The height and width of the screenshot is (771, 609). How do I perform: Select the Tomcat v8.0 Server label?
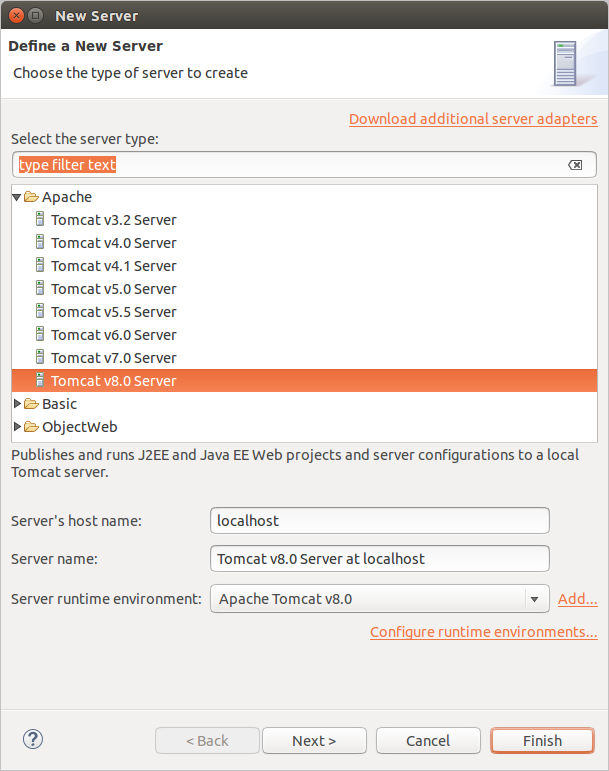coord(114,381)
